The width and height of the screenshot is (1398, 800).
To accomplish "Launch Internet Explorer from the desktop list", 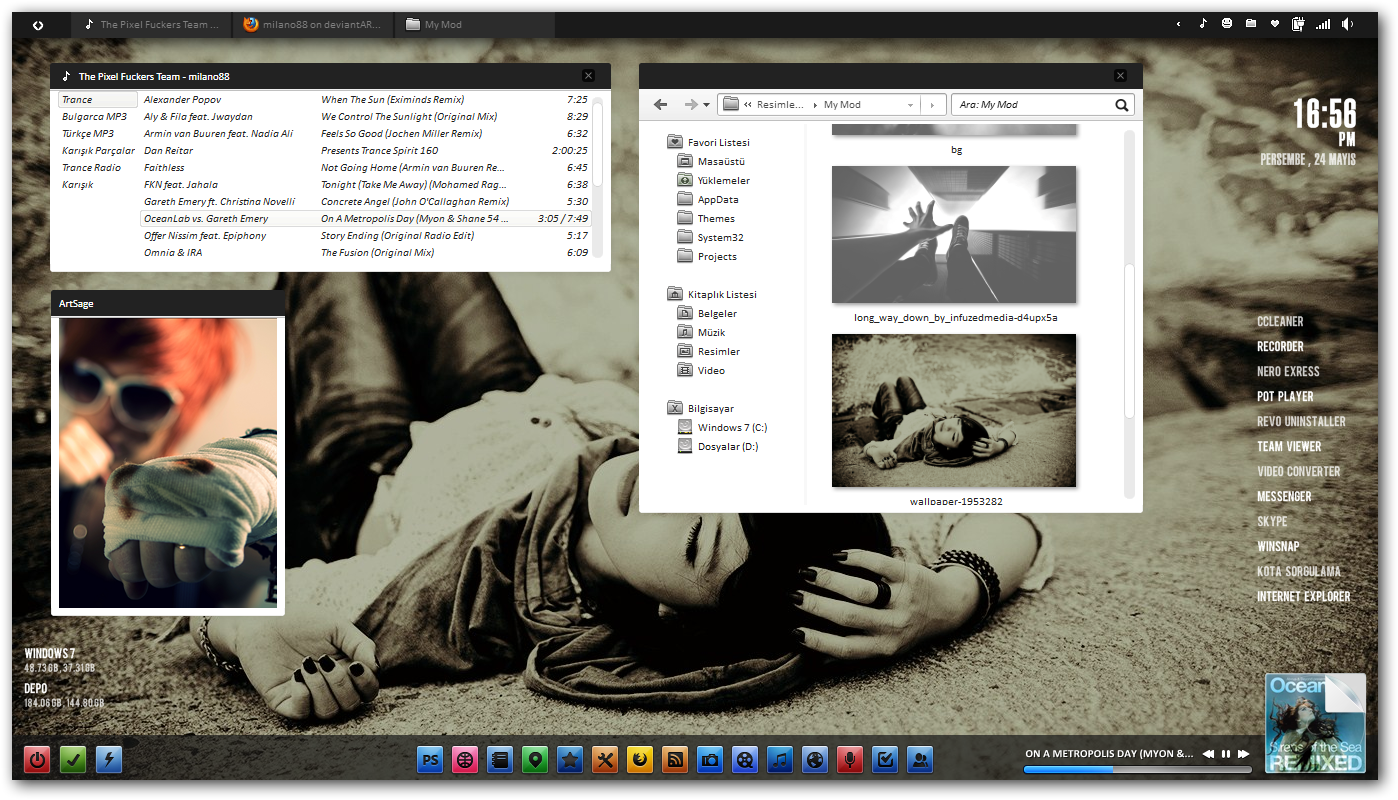I will click(1304, 597).
